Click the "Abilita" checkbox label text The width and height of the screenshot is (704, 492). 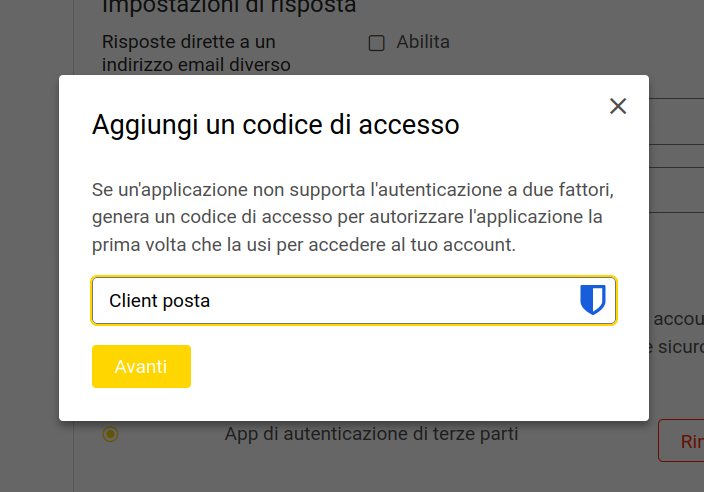click(423, 42)
